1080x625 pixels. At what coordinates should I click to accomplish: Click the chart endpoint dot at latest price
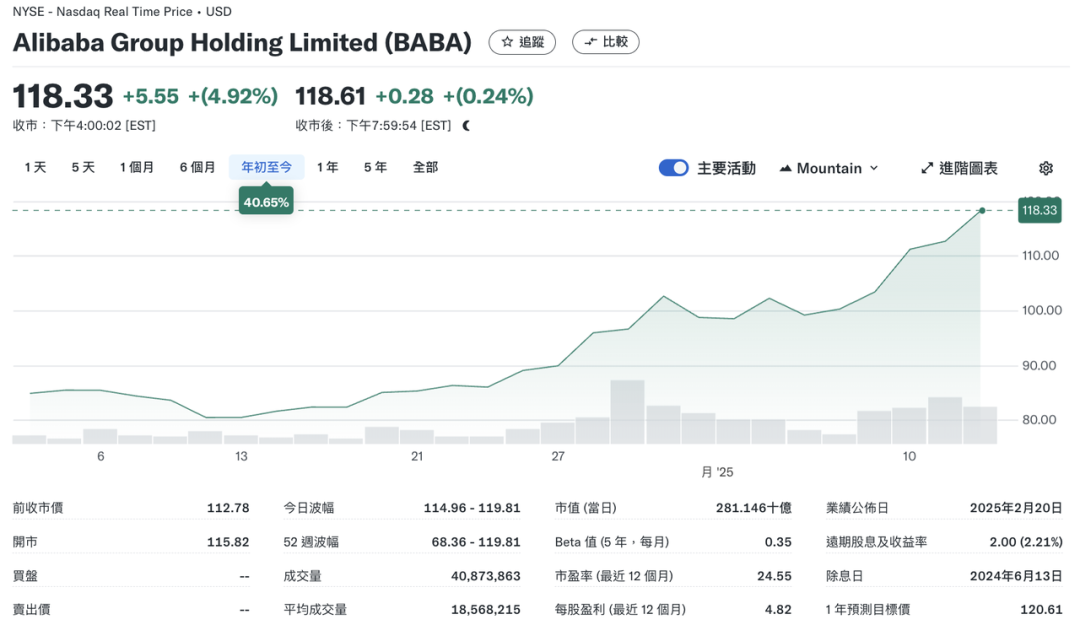[x=982, y=210]
